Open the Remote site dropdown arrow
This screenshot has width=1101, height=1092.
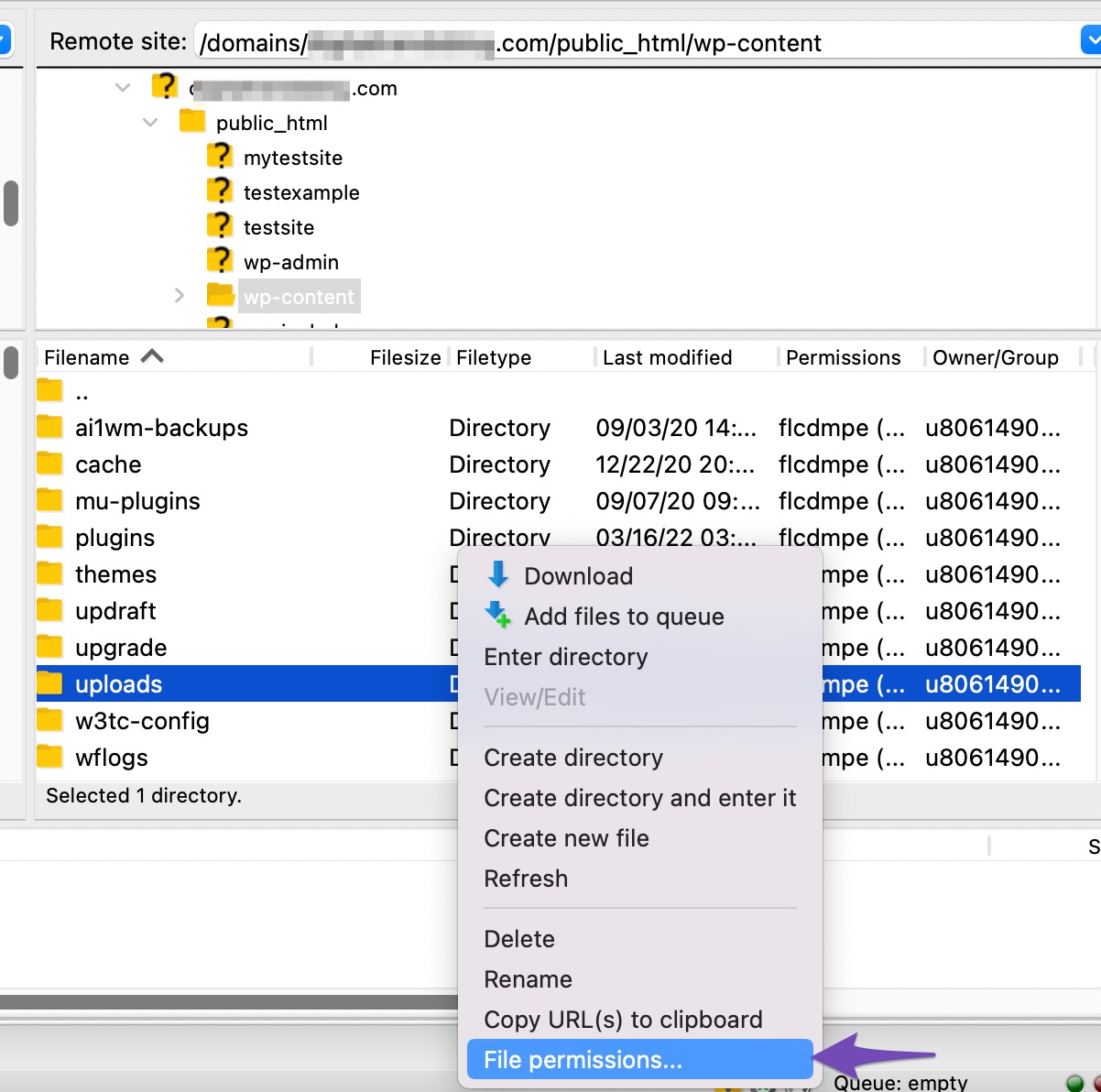(x=1093, y=39)
